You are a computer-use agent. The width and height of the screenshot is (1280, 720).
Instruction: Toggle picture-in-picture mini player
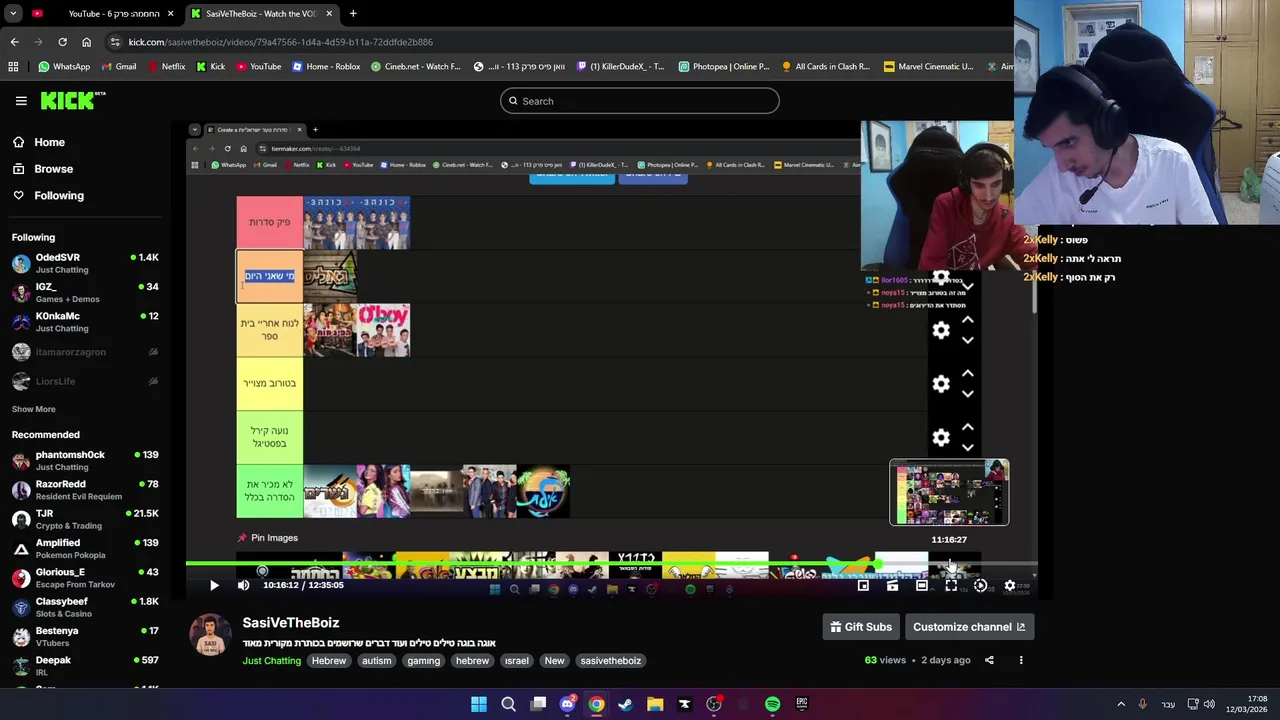[863, 586]
